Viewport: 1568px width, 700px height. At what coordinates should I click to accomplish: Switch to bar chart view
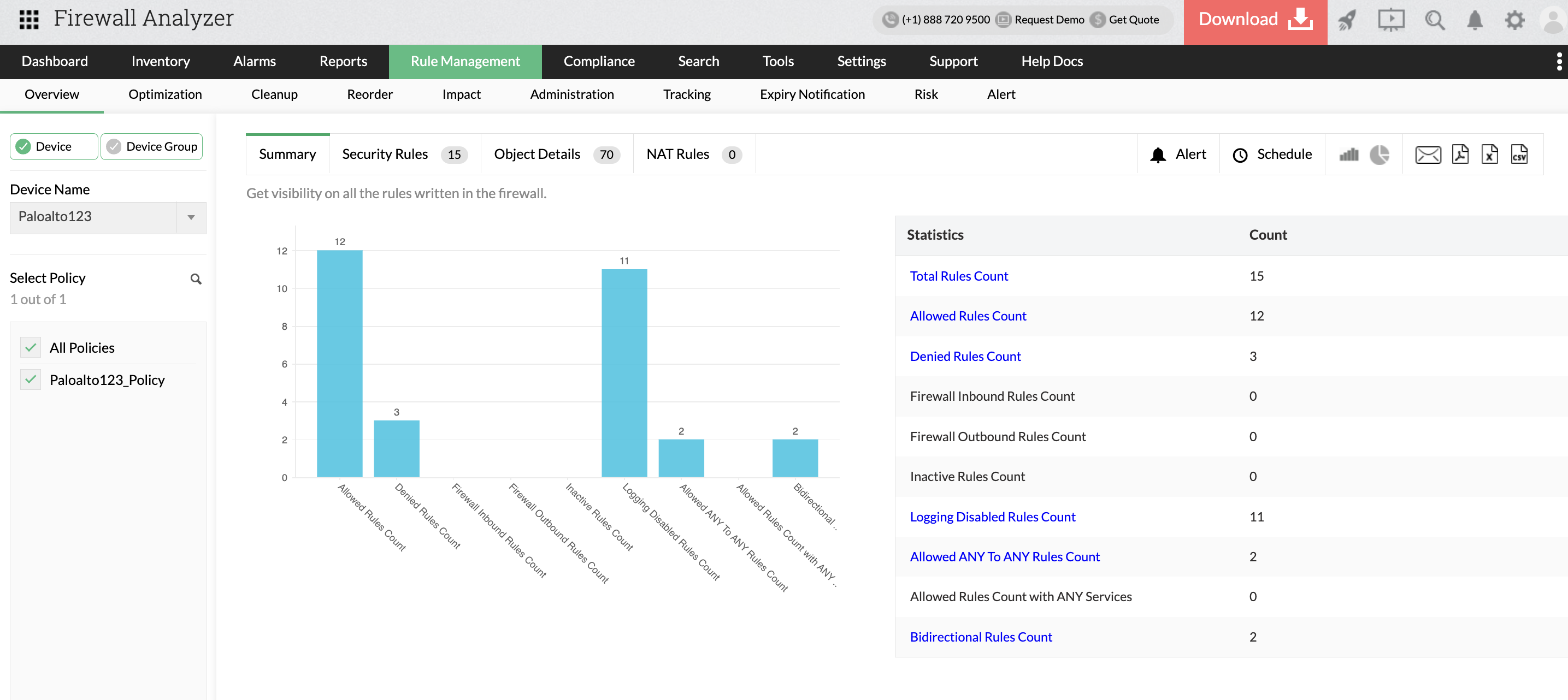tap(1348, 154)
